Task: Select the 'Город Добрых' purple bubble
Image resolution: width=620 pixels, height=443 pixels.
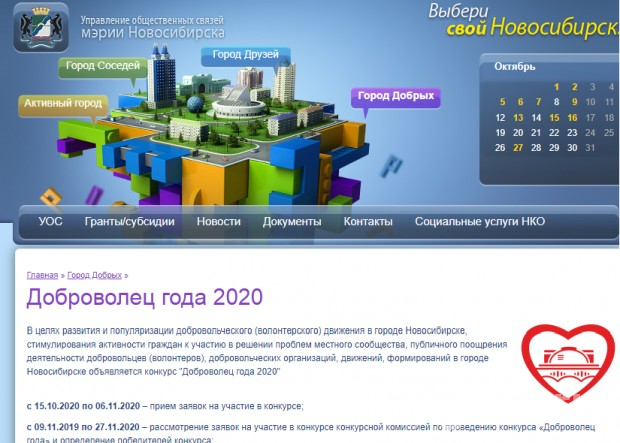Action: [396, 97]
